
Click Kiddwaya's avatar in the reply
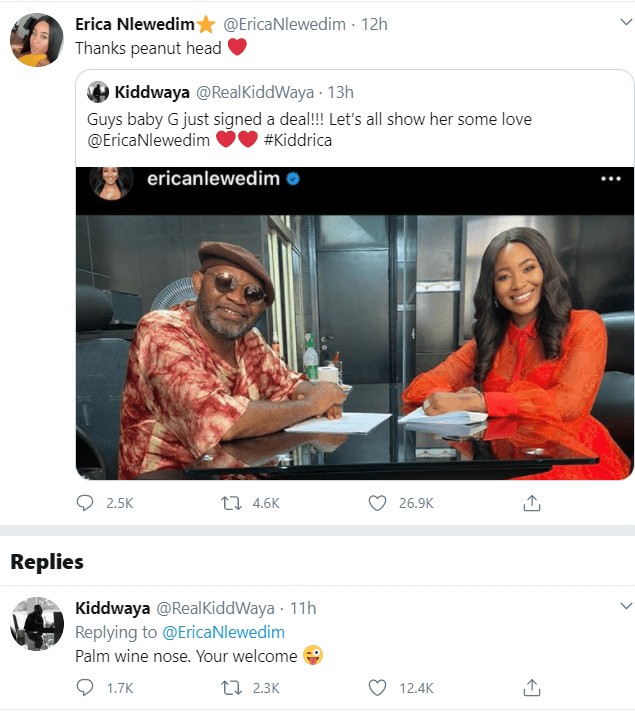[37, 623]
